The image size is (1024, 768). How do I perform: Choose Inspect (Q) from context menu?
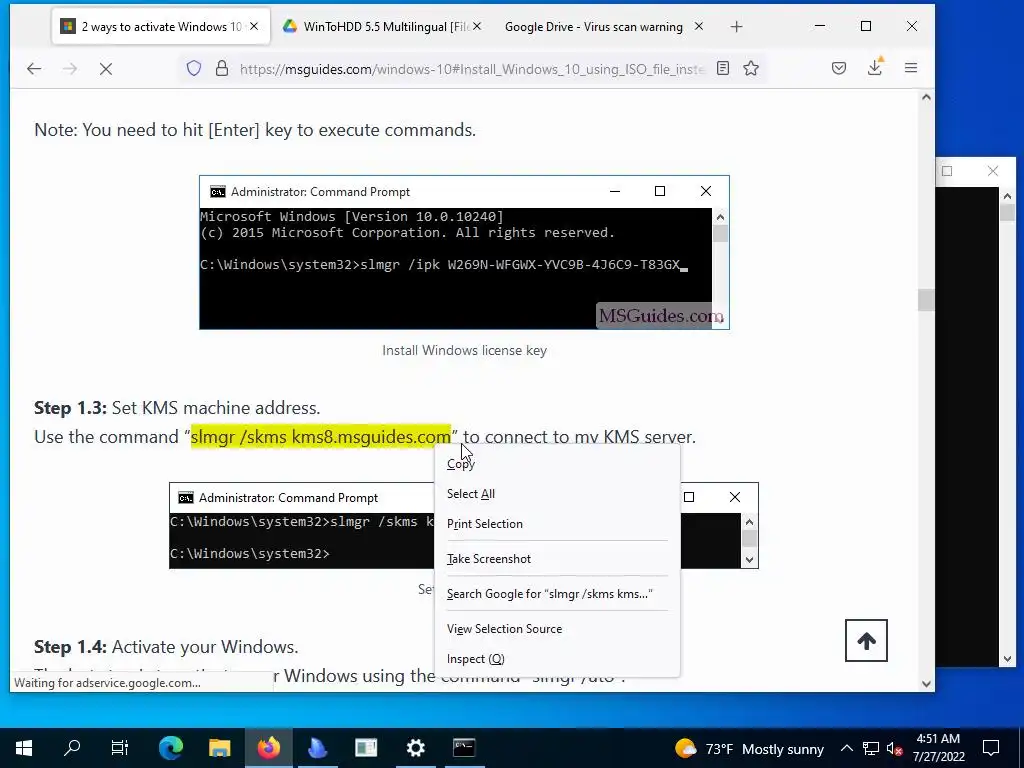pos(557,659)
